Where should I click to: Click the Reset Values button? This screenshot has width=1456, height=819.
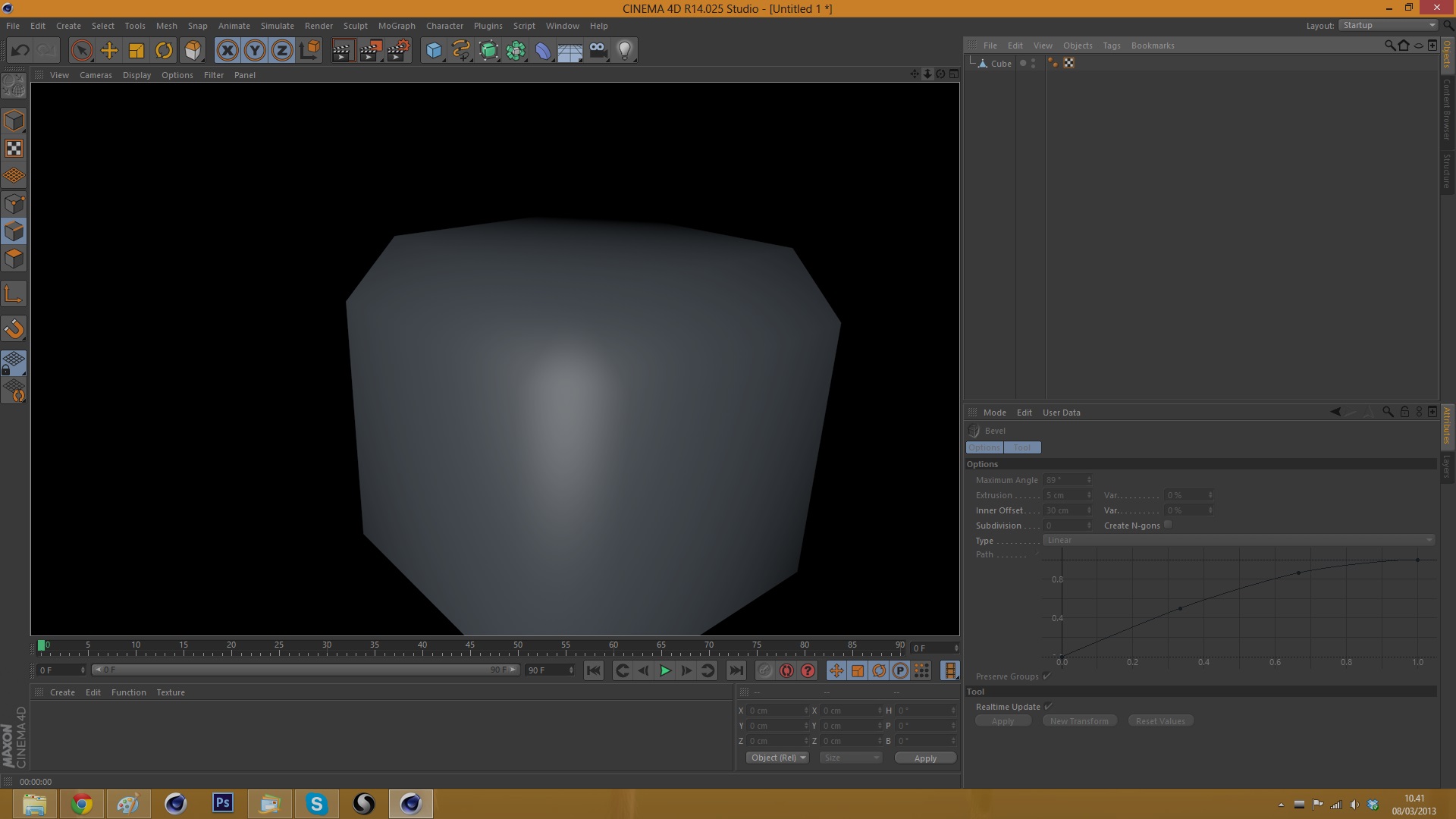click(x=1159, y=721)
